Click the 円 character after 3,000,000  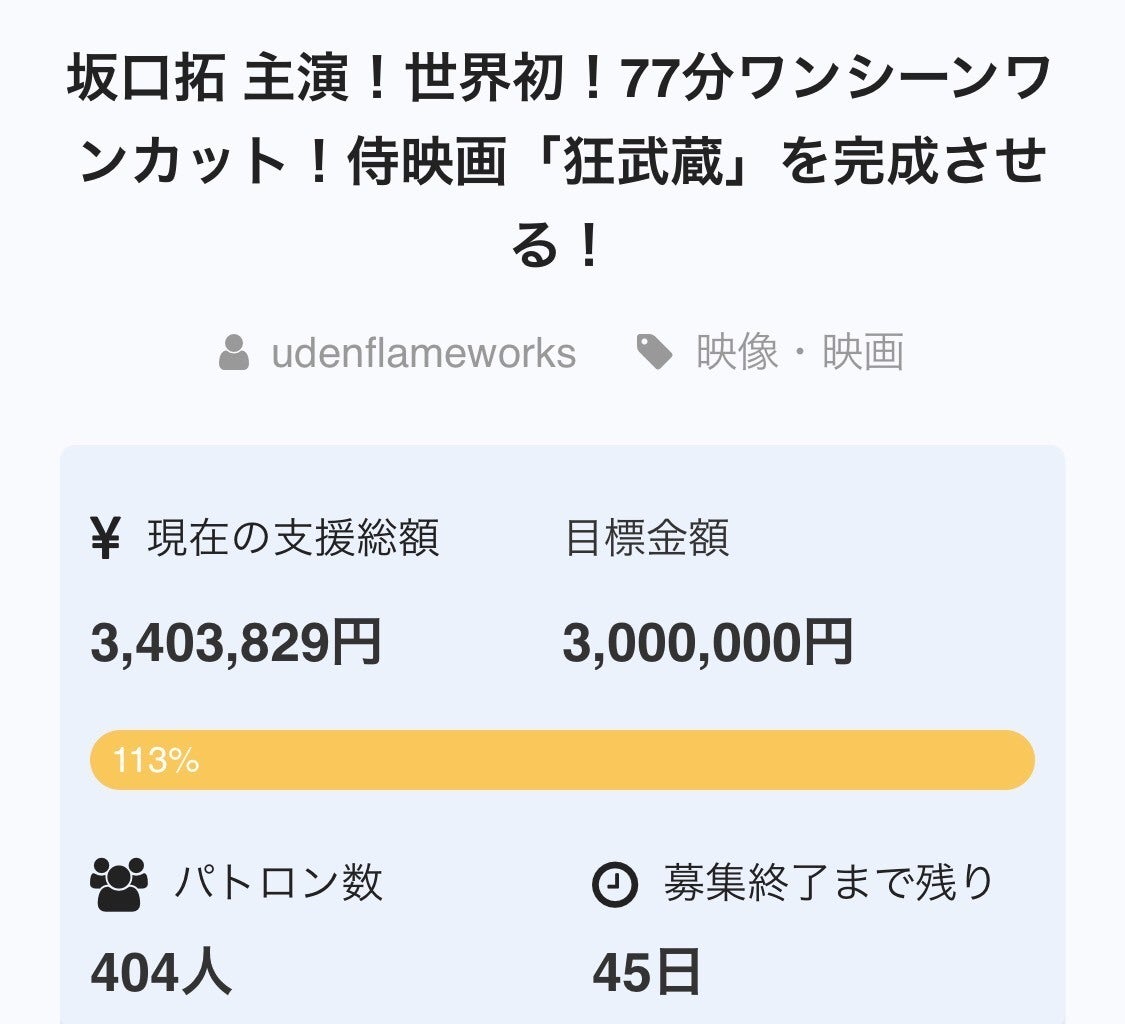coord(829,643)
